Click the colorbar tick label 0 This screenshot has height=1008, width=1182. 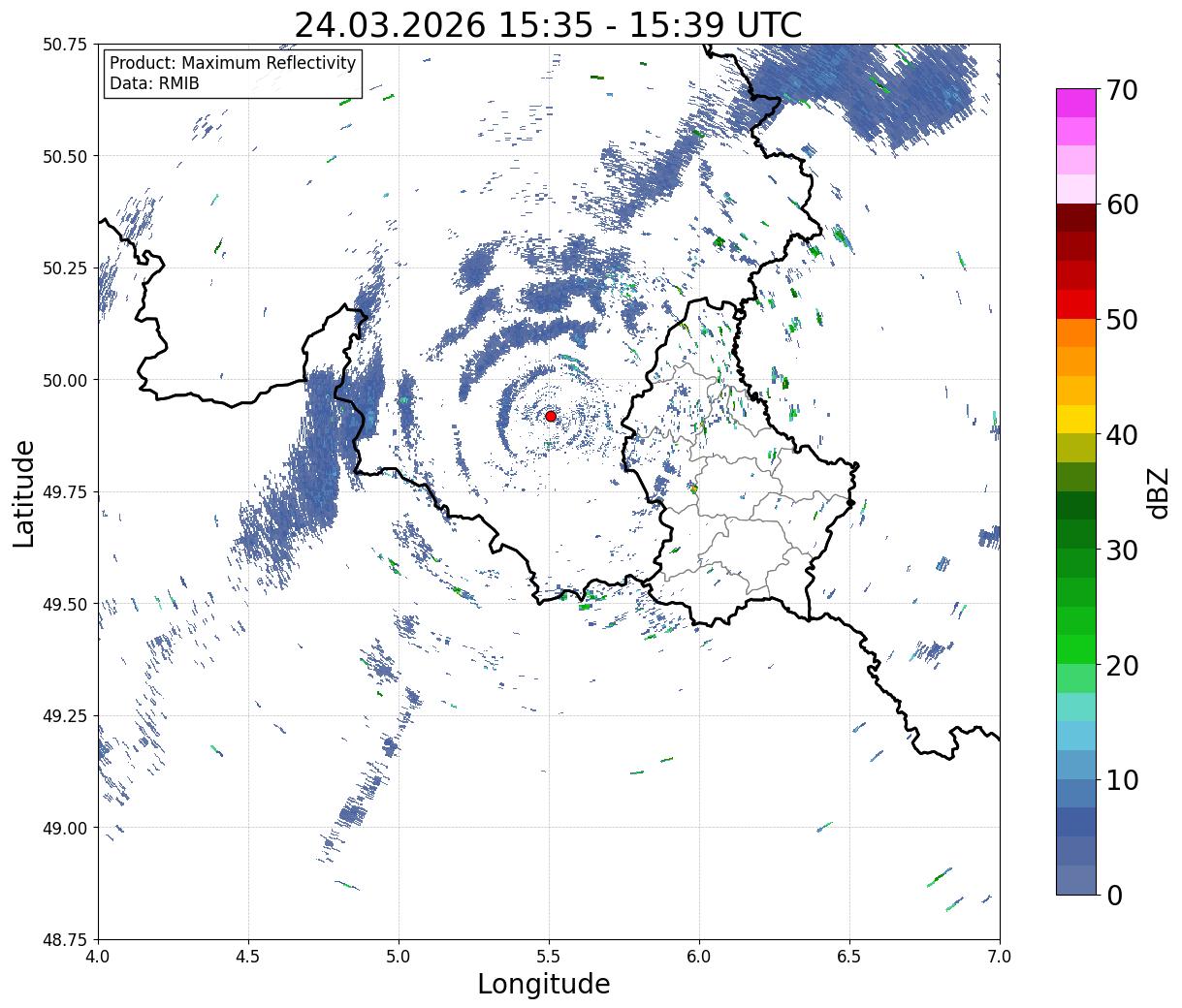1115,895
